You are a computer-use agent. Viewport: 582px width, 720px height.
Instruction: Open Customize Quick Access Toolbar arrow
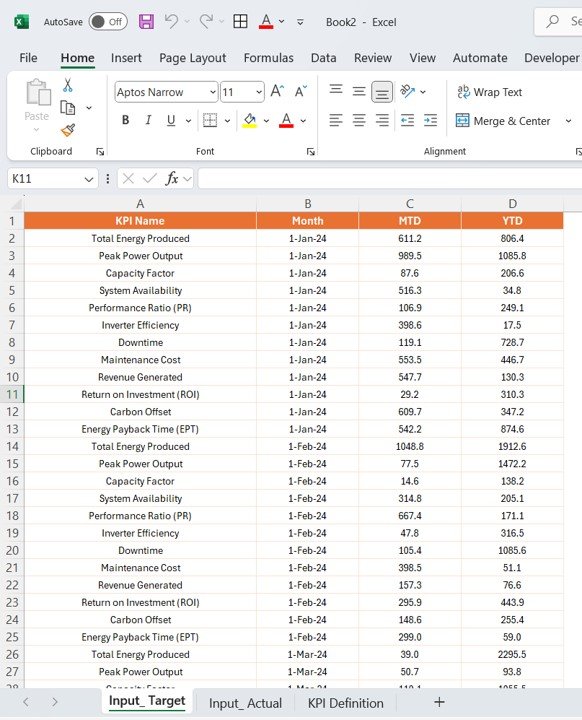[300, 22]
